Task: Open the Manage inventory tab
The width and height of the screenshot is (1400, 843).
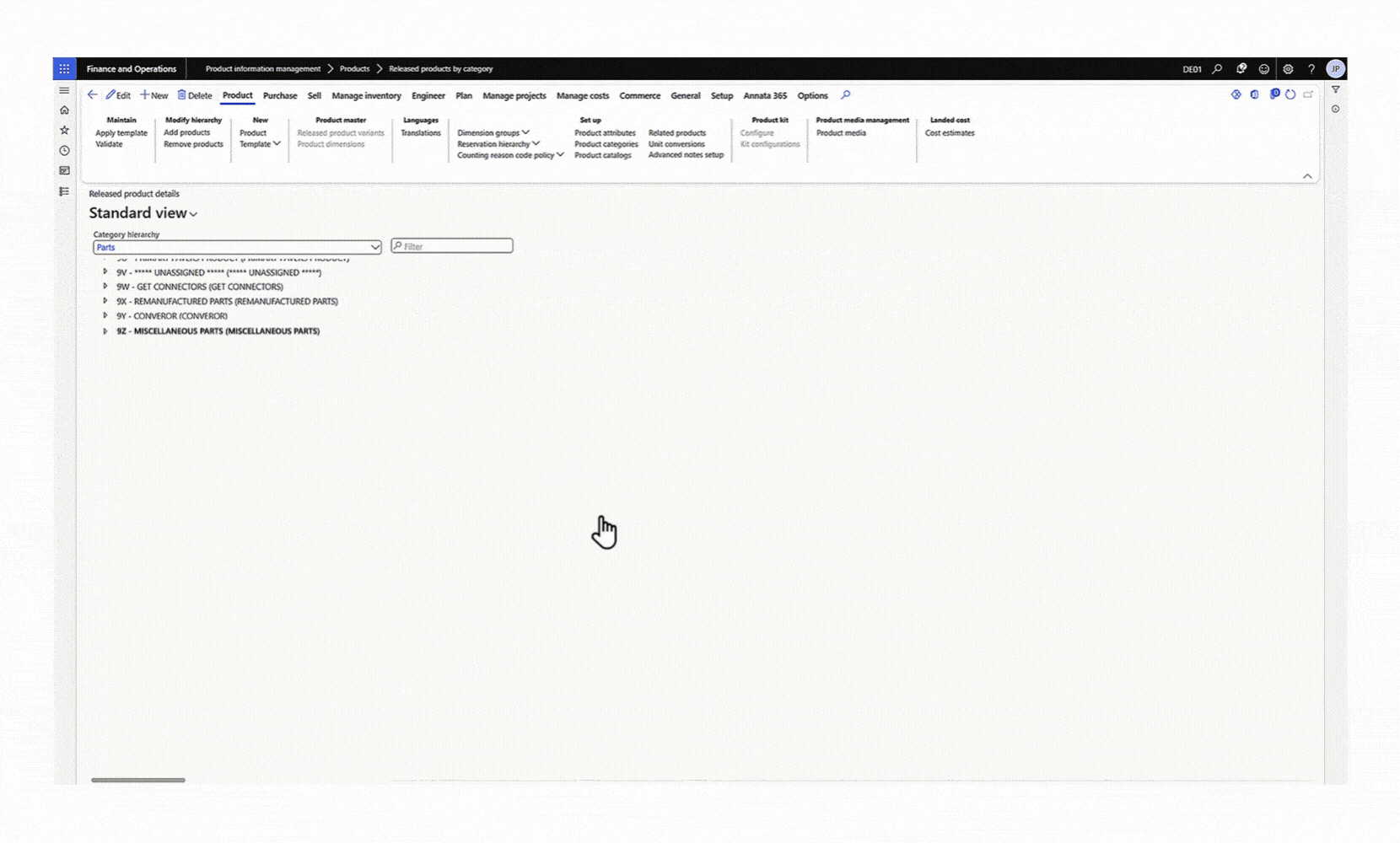Action: tap(366, 96)
